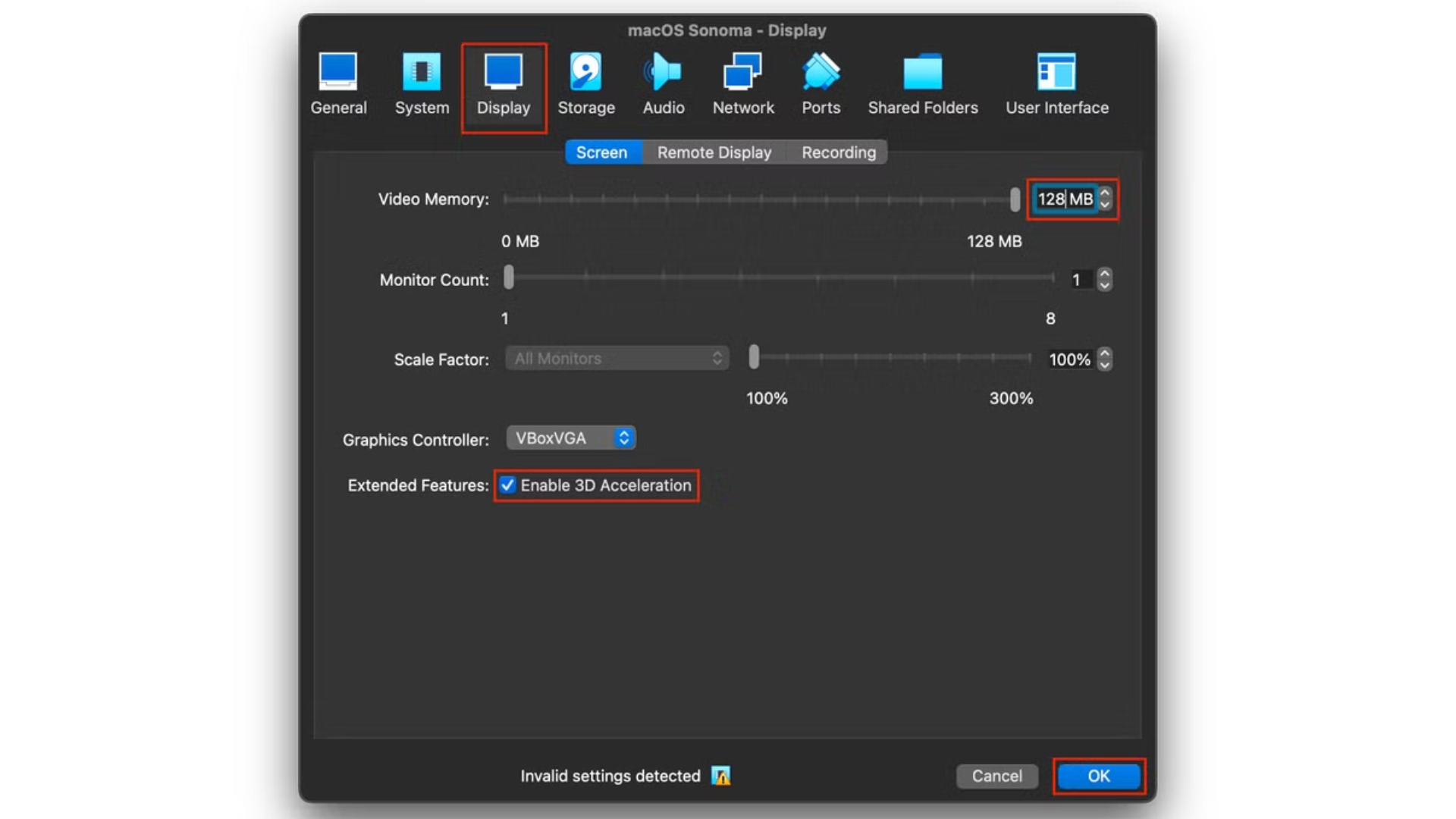The image size is (1456, 819).
Task: Click the Monitor Count stepper arrows
Action: coord(1105,280)
